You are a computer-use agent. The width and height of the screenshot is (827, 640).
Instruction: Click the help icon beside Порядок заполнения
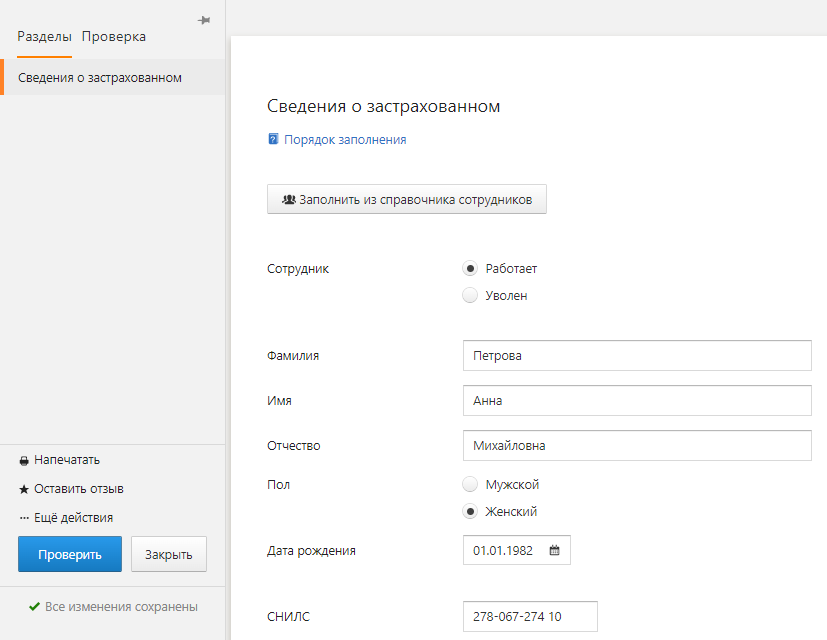click(x=273, y=139)
